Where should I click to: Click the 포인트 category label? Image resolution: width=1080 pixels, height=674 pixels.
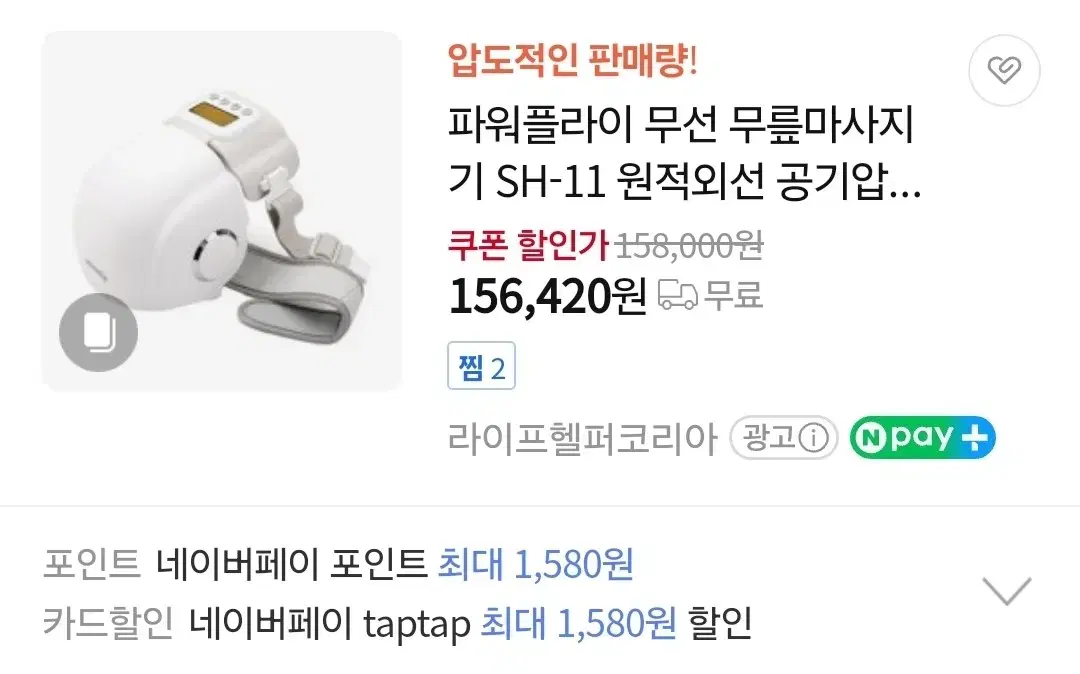[92, 564]
